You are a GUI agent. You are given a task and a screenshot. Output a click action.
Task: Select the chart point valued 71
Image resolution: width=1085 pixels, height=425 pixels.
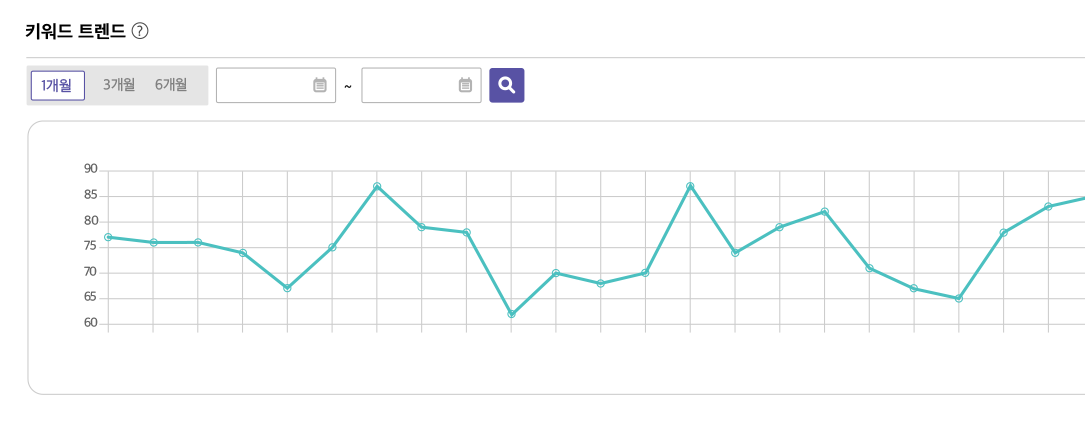(x=869, y=268)
